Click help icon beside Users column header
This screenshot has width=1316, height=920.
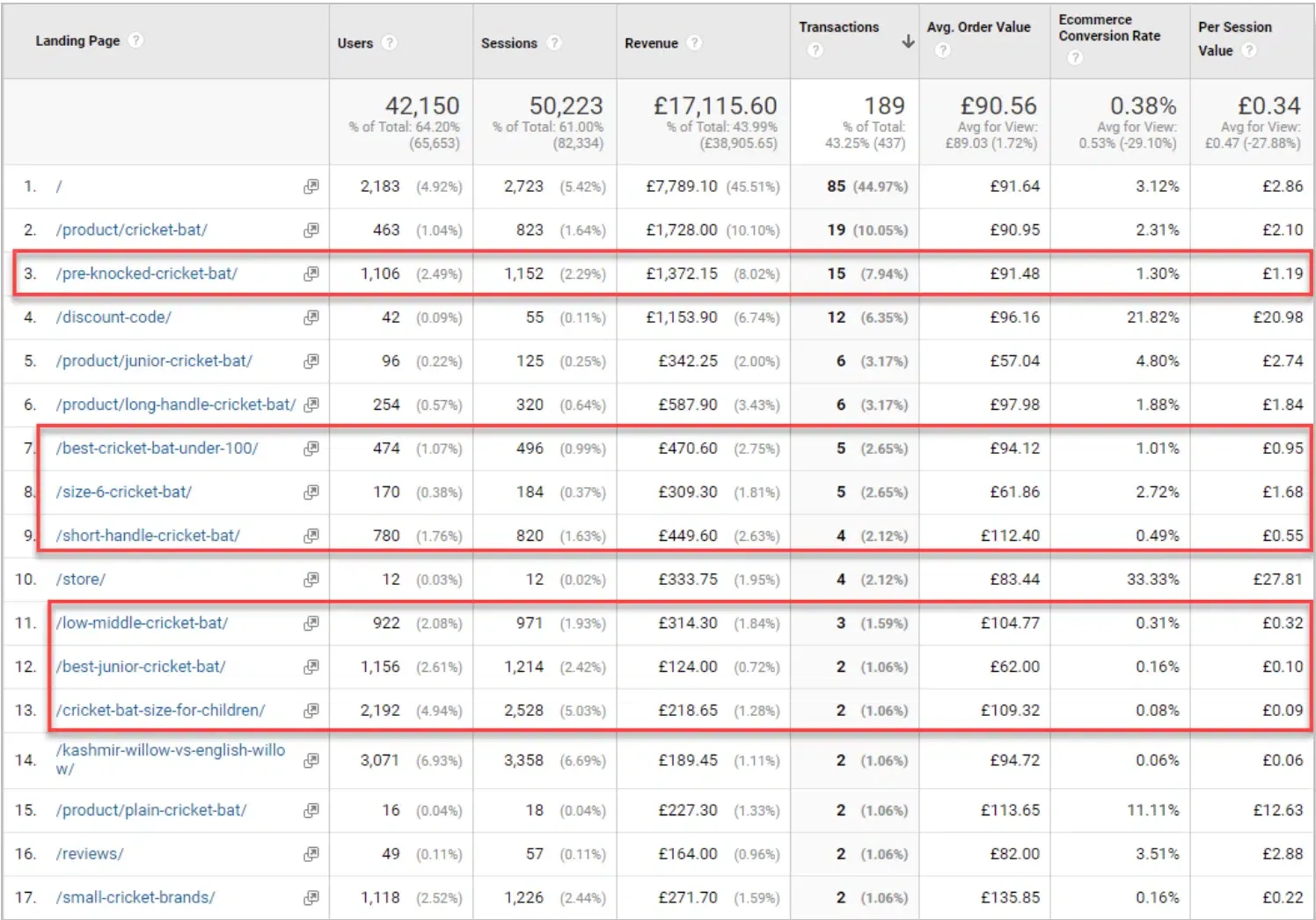pos(390,43)
